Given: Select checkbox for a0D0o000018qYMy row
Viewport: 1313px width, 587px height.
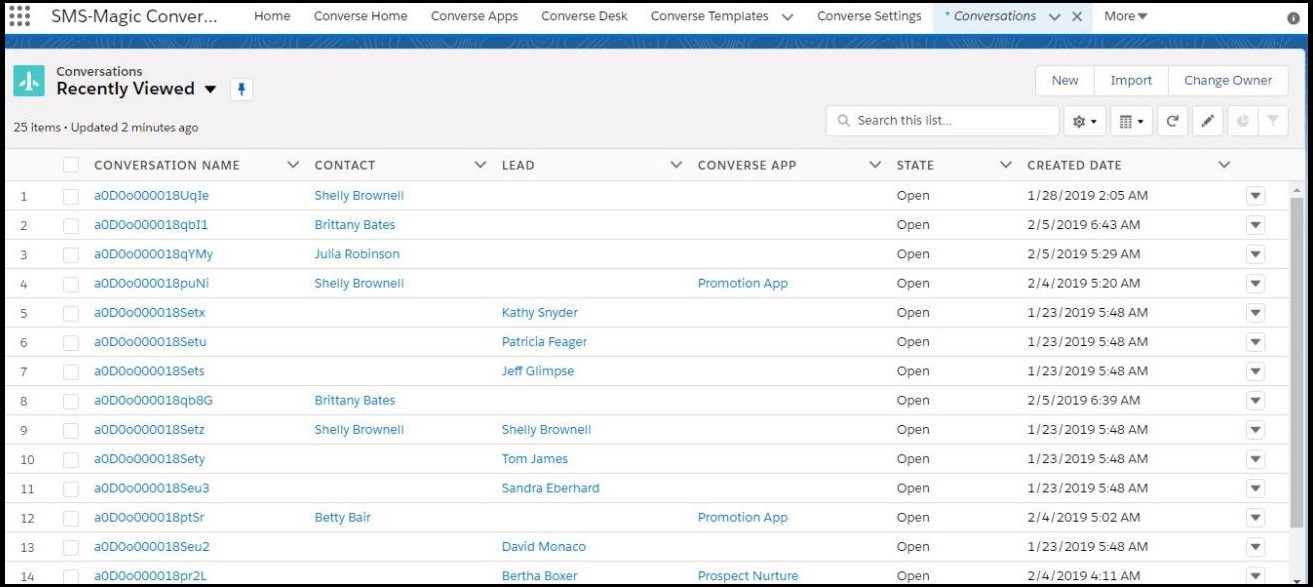Looking at the screenshot, I should (71, 254).
